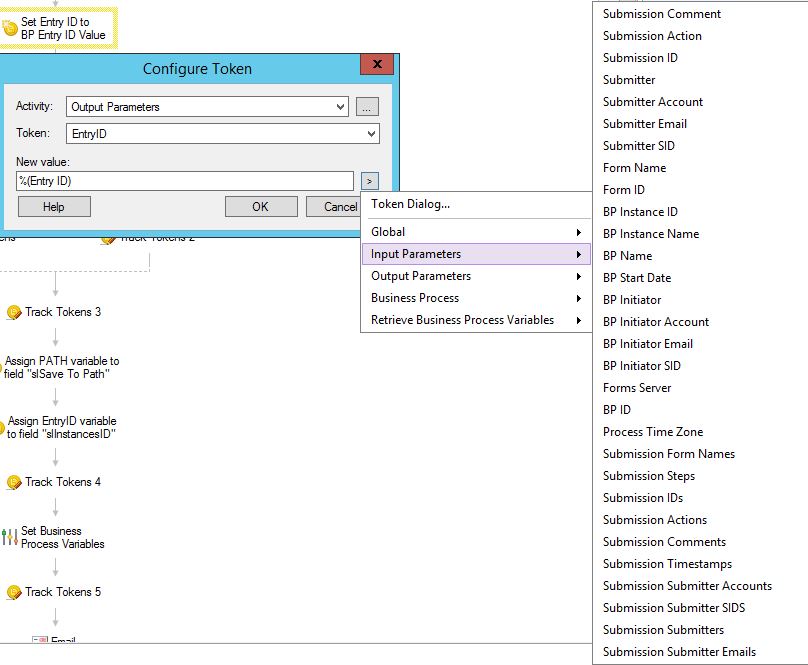Click the Set Entry ID activity icon
The height and width of the screenshot is (665, 808).
click(10, 28)
